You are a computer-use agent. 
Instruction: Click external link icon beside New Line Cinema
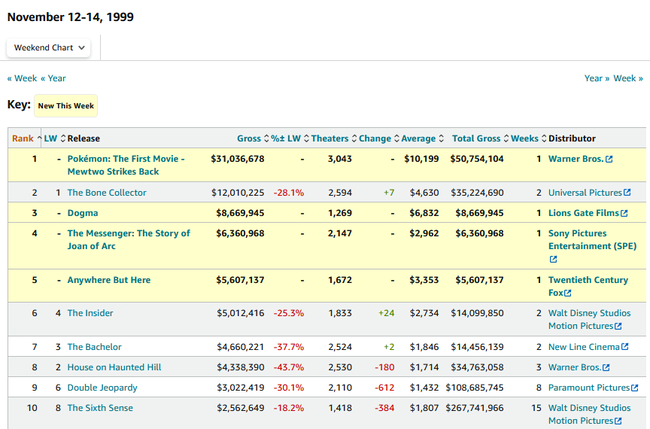pyautogui.click(x=625, y=347)
